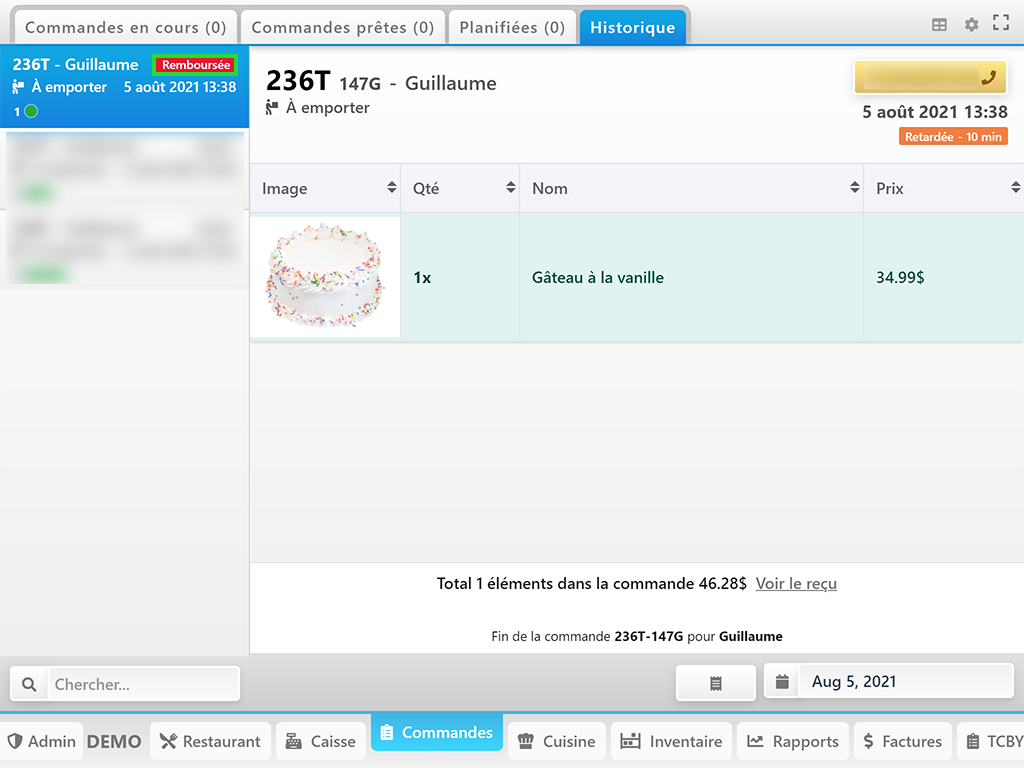Click the receipt icon button near date

pyautogui.click(x=716, y=683)
